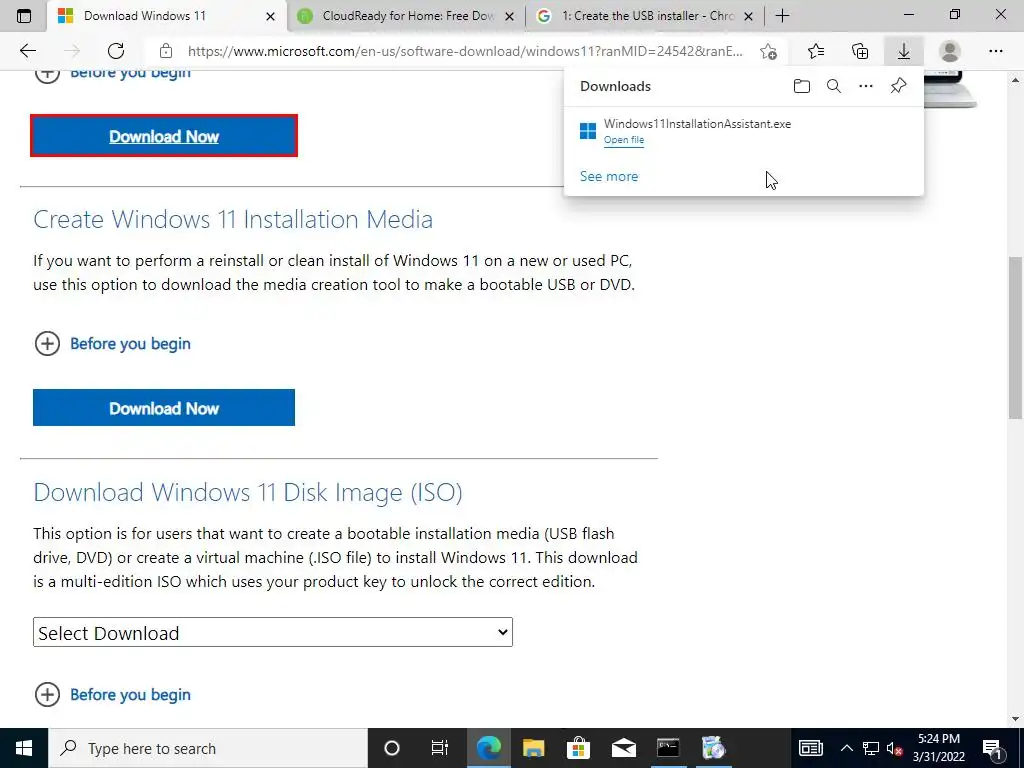Switch to the Download Windows 11 tab
1024x768 pixels.
[167, 16]
